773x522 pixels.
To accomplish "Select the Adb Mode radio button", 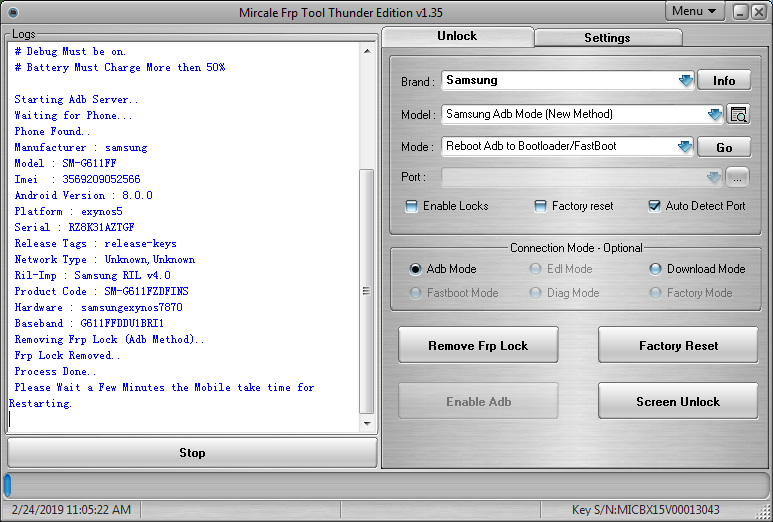I will pos(415,269).
